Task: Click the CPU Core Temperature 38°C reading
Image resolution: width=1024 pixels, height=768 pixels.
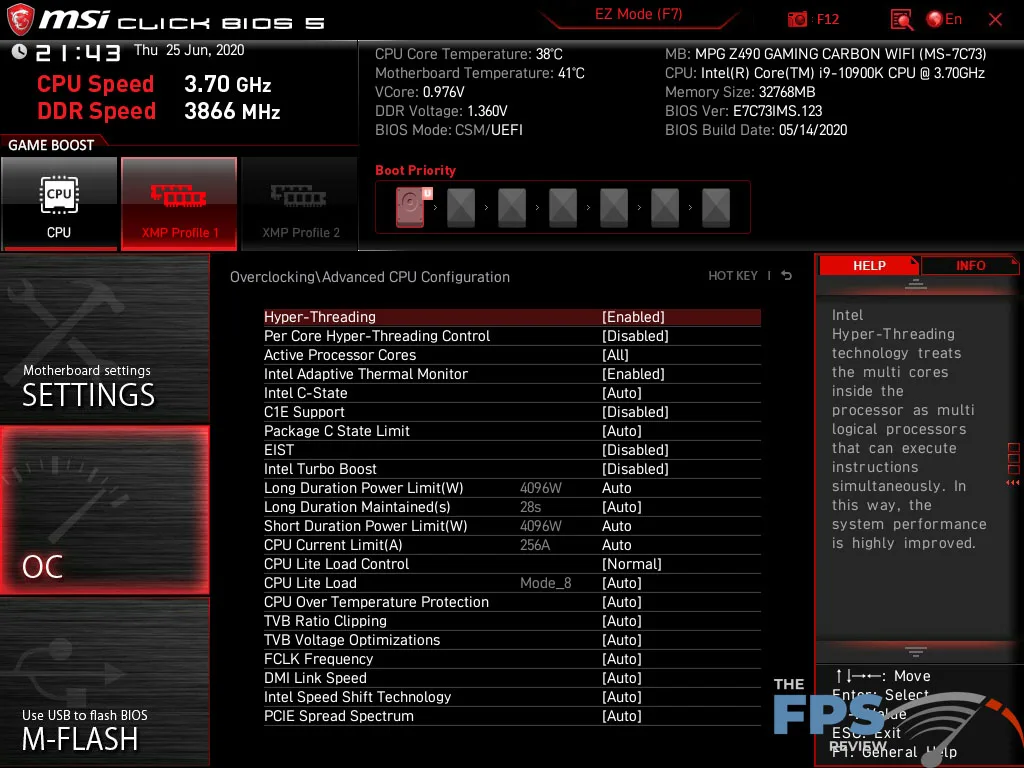Action: 468,54
